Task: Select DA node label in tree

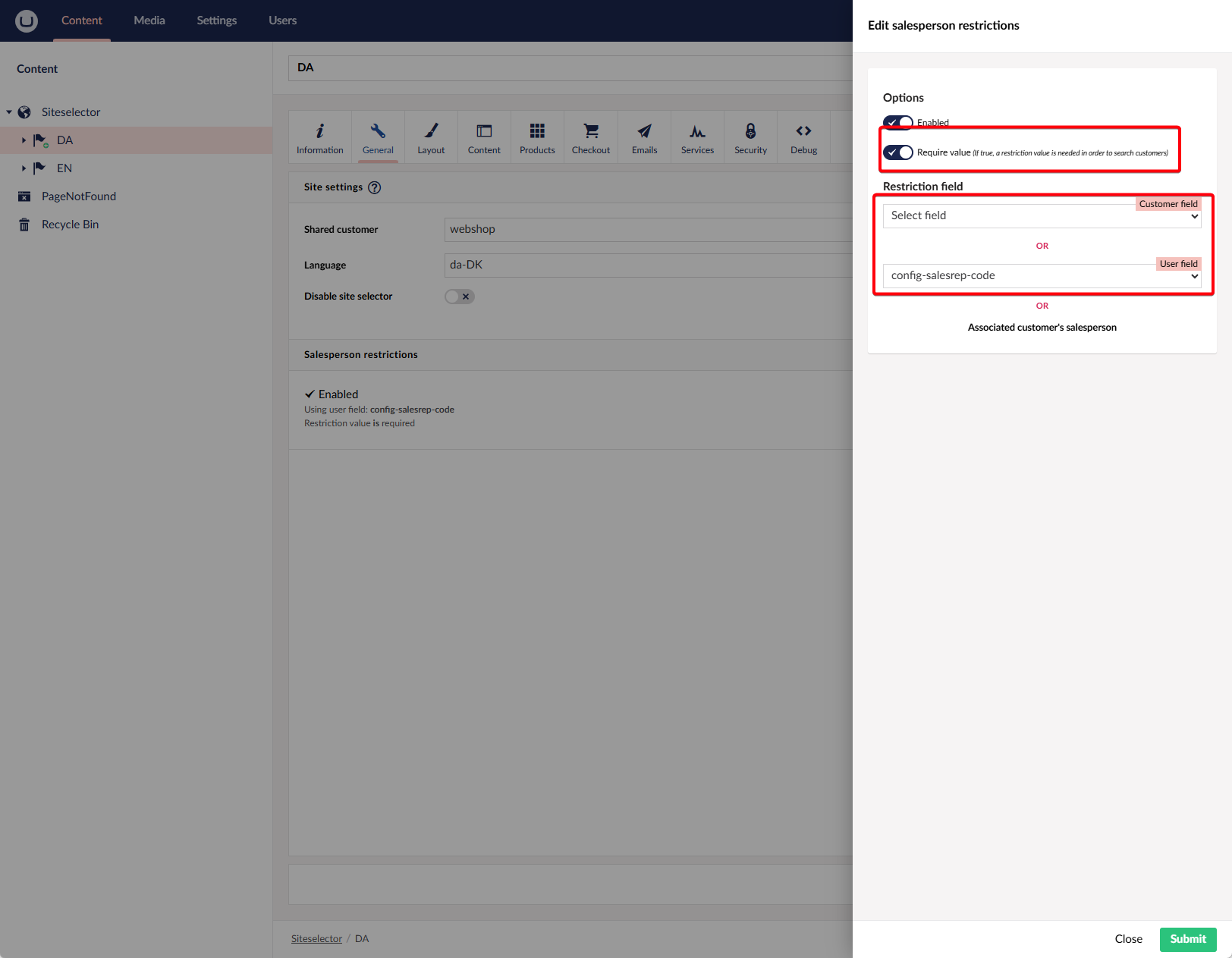Action: (64, 140)
